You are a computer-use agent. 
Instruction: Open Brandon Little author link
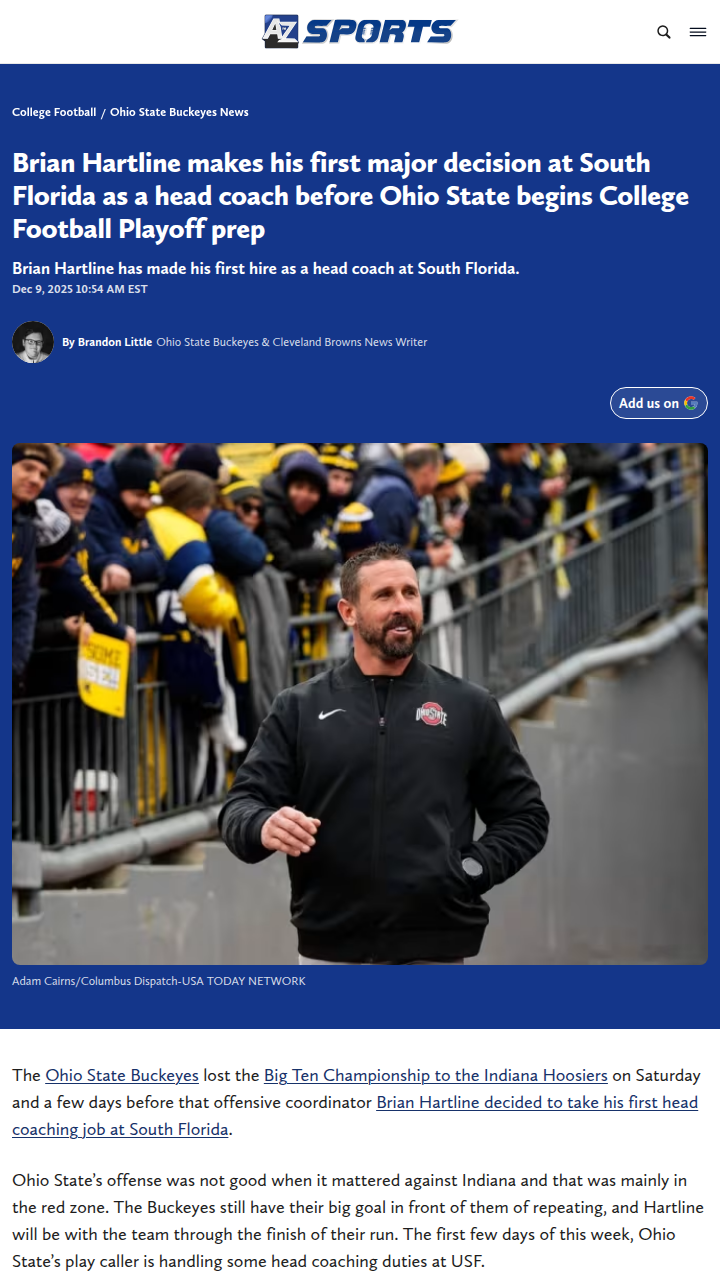tap(115, 342)
